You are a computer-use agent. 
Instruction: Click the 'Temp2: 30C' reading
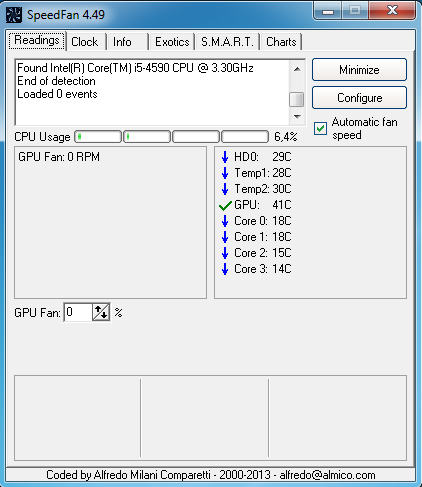(x=263, y=189)
